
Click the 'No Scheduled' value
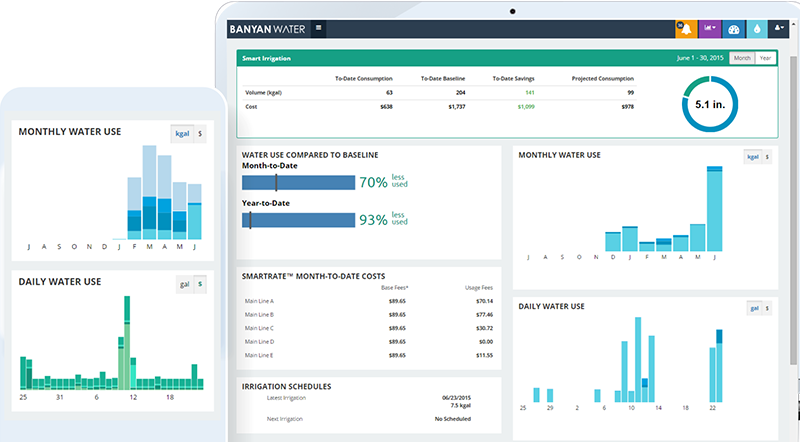click(x=453, y=419)
